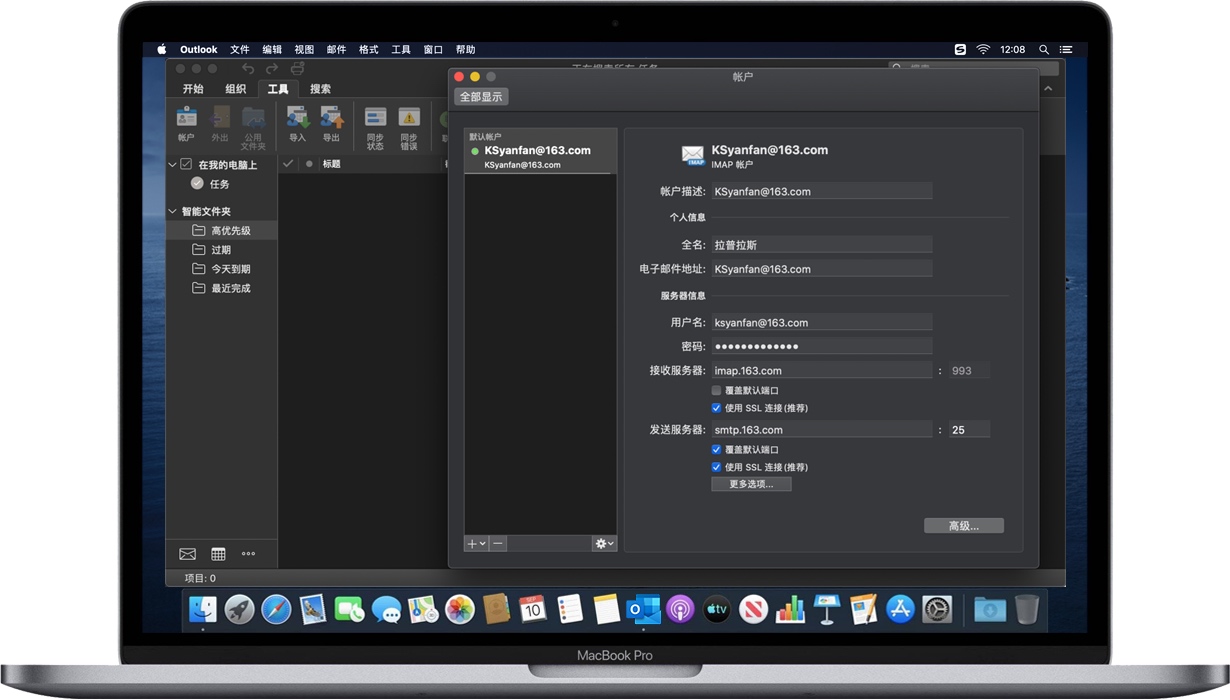The height and width of the screenshot is (700, 1230).
Task: Collapse the 智能文件夹 section
Action: [172, 211]
